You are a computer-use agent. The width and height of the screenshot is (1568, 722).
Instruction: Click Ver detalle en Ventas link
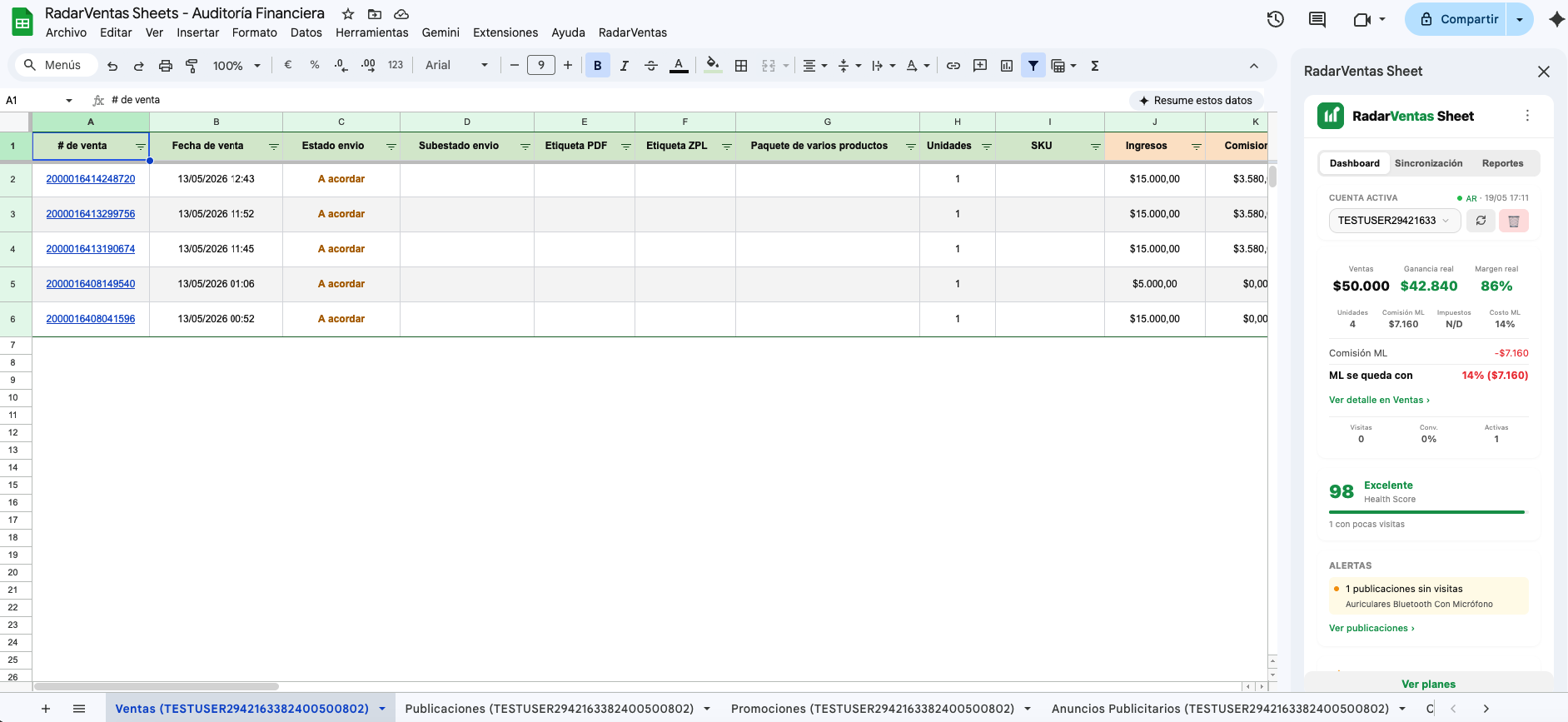1379,400
